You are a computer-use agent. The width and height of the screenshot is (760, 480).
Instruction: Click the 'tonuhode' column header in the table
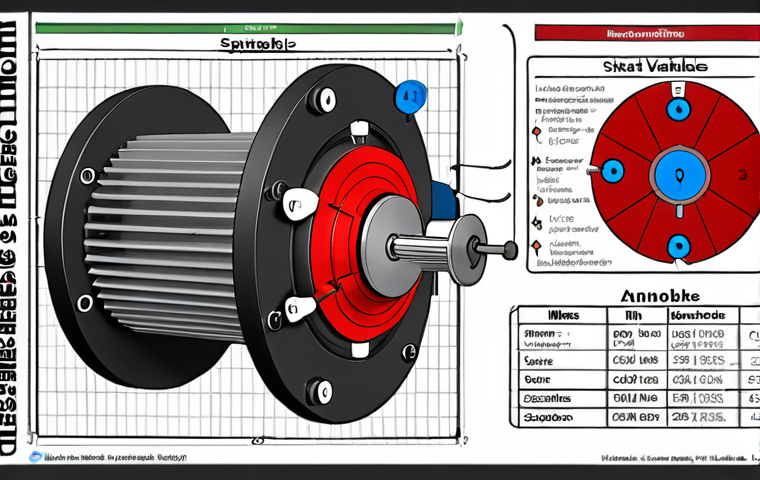[697, 316]
